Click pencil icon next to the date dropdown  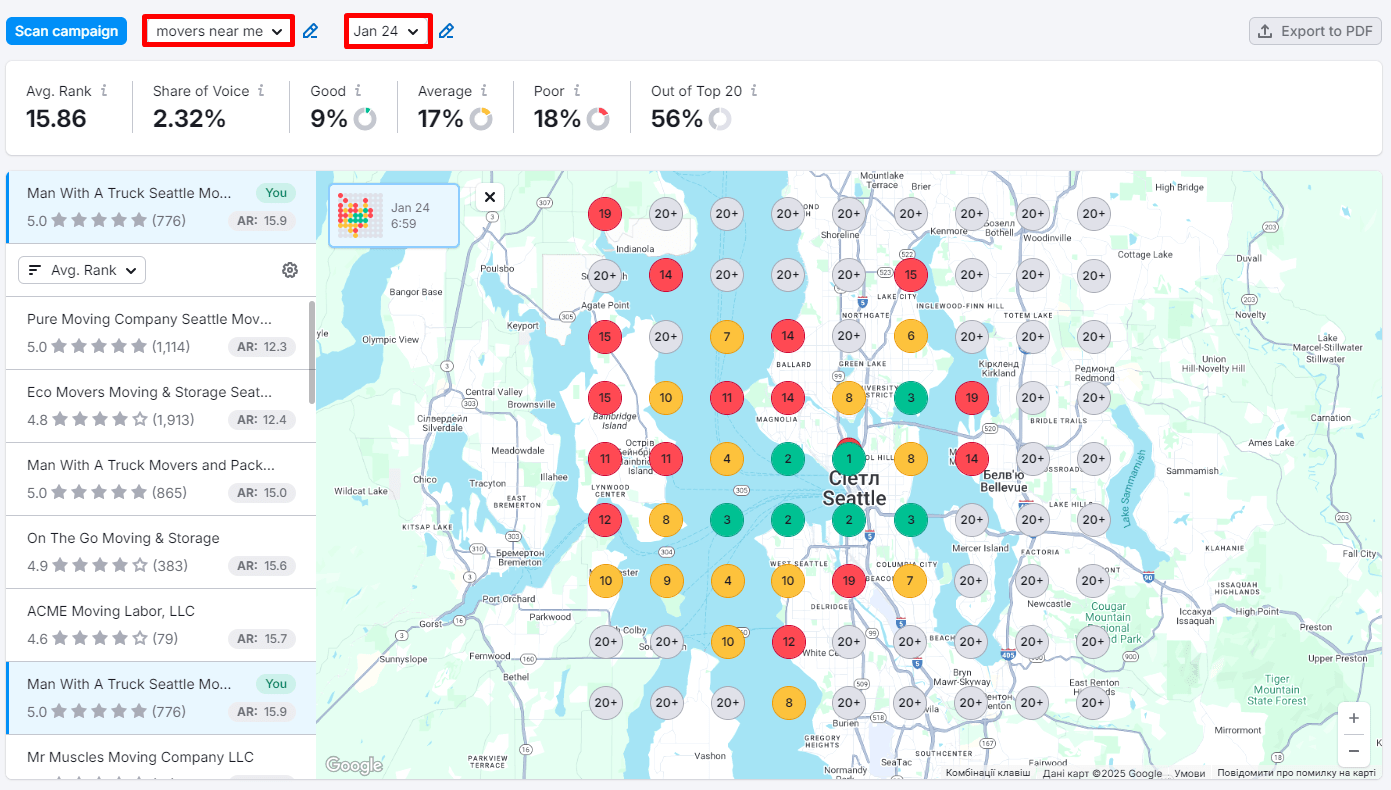click(x=446, y=31)
